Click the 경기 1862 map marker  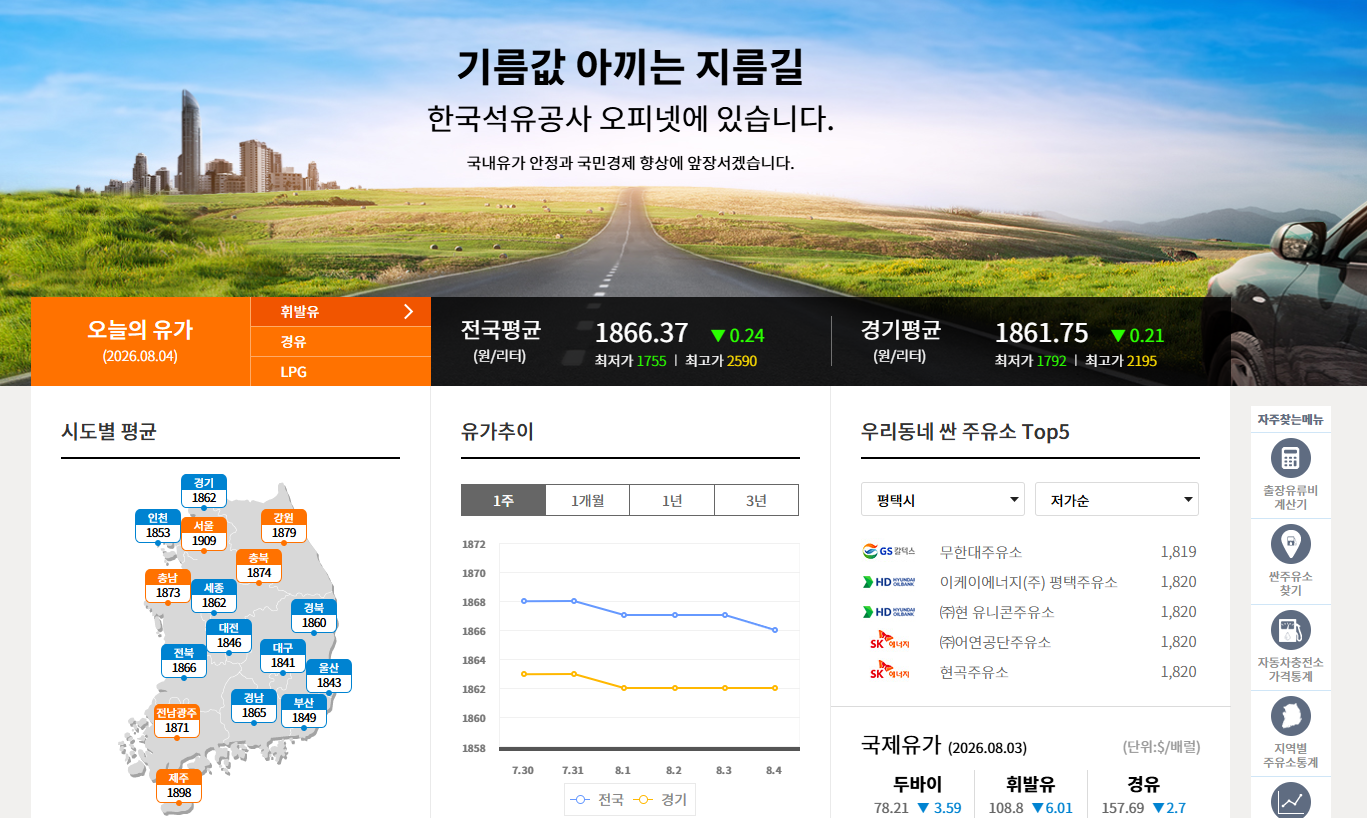point(204,491)
